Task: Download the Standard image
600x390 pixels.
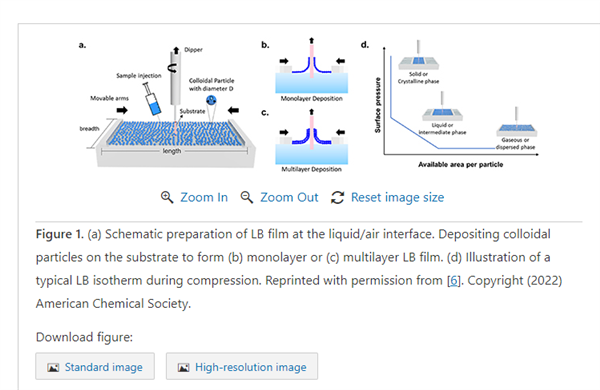Action: tap(95, 366)
